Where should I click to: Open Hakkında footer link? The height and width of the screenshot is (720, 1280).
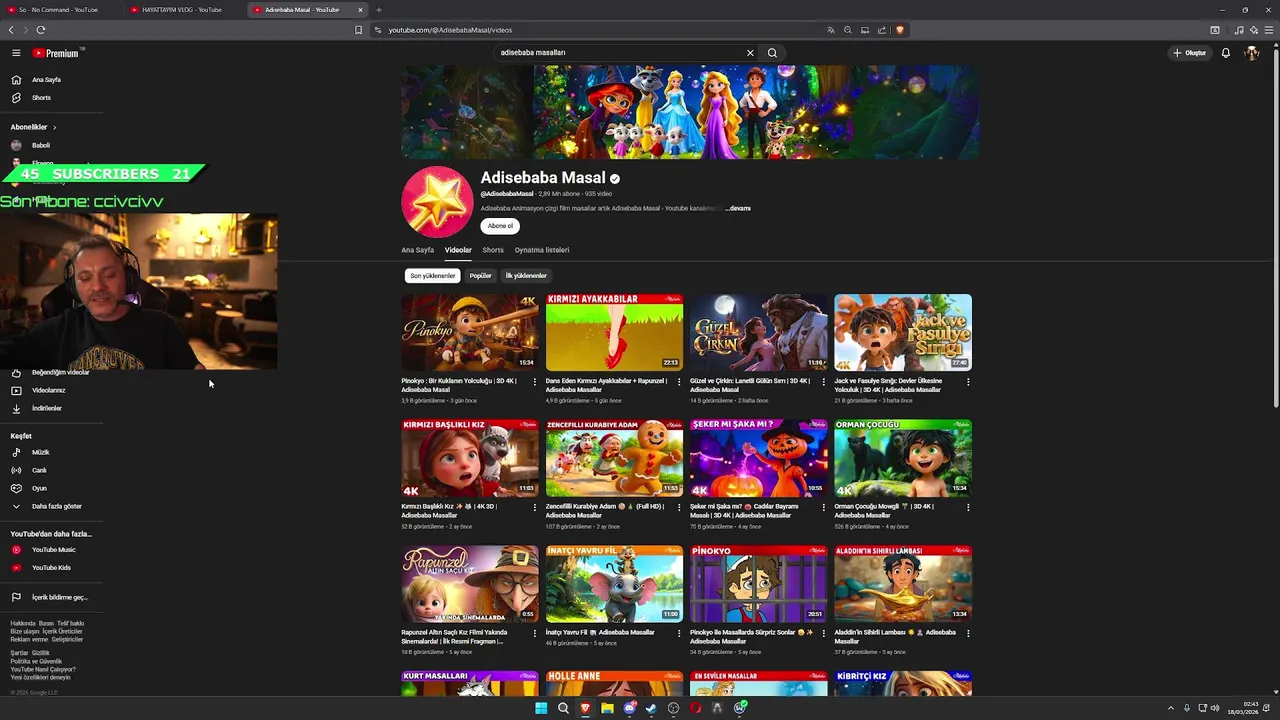22,624
